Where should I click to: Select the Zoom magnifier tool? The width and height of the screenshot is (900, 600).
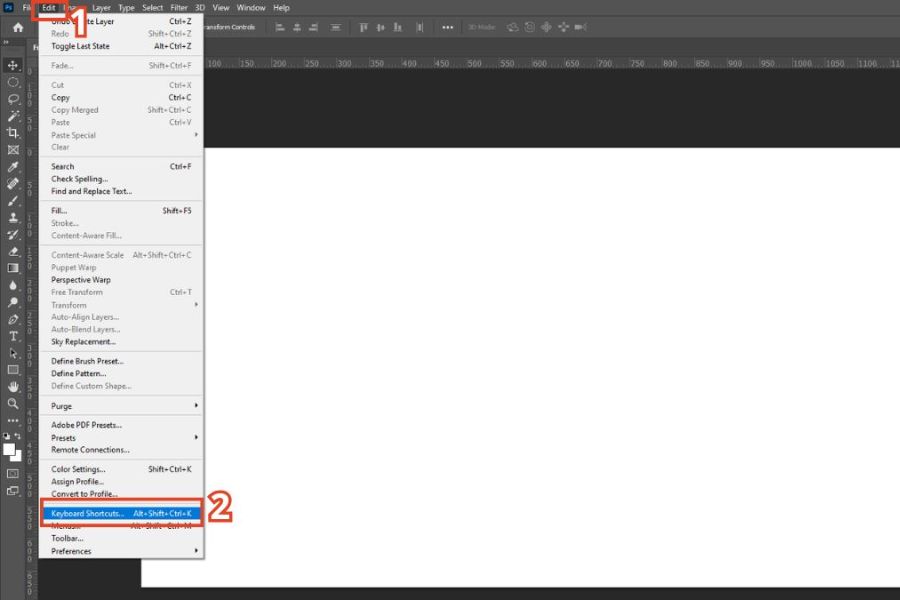13,404
